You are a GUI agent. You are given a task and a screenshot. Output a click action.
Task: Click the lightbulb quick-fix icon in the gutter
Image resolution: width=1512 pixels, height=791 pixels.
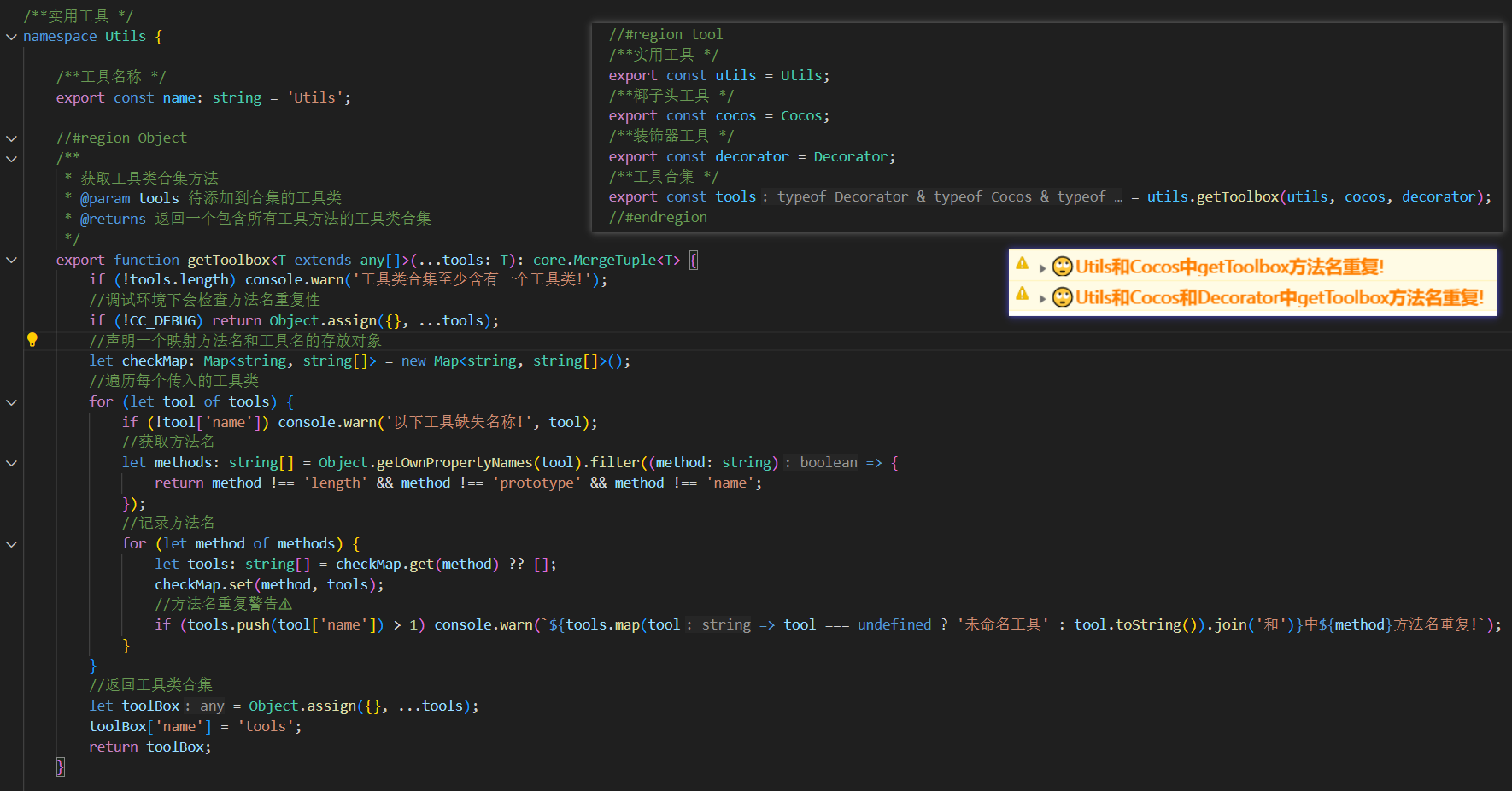(x=32, y=340)
